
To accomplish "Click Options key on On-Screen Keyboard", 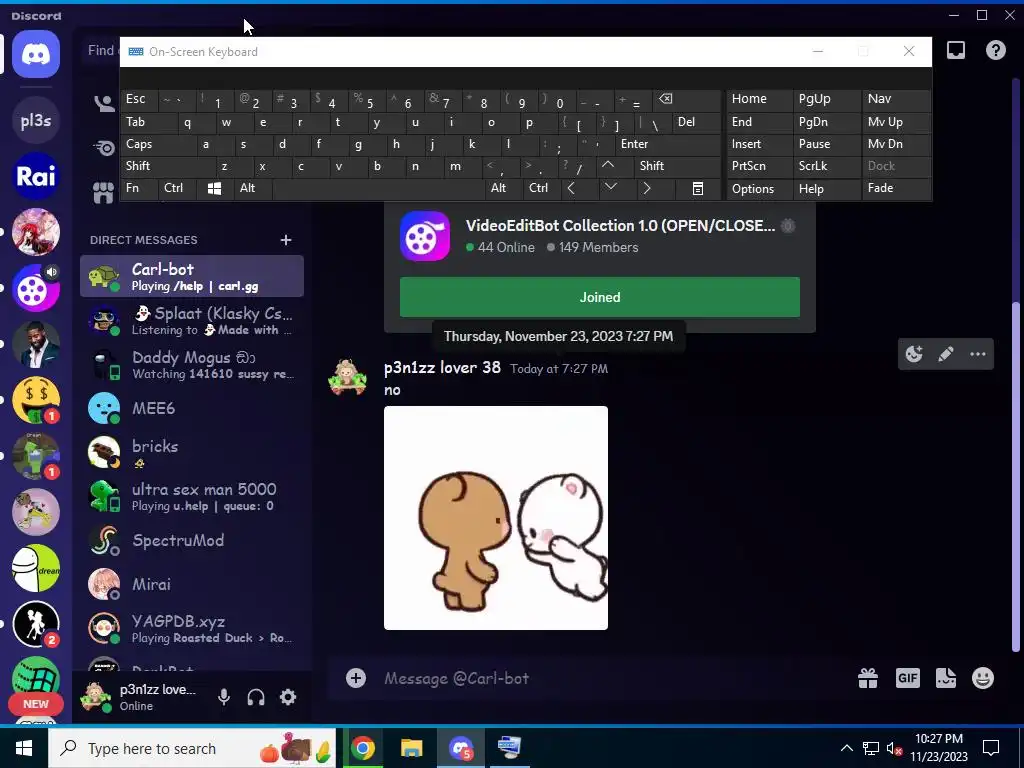I will [x=760, y=188].
